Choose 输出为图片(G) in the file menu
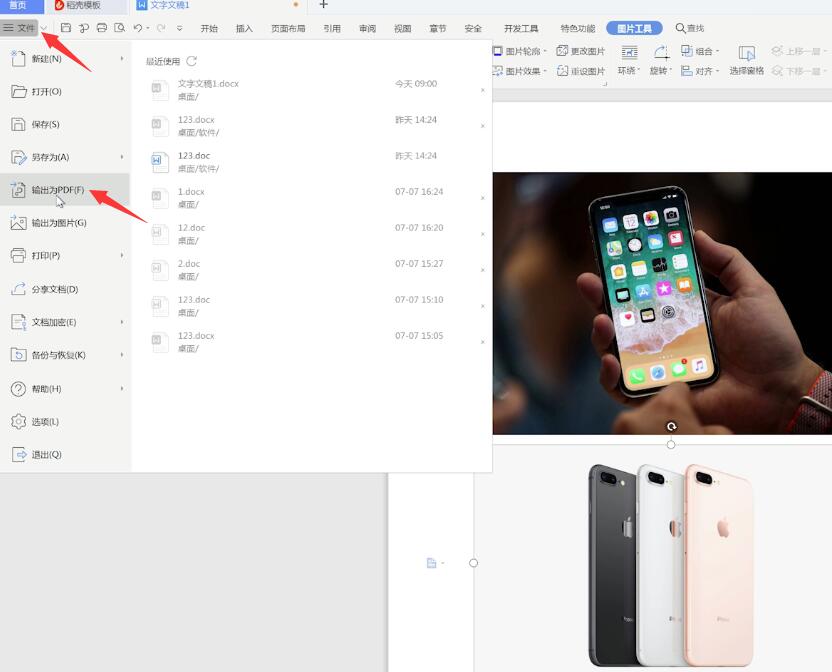Viewport: 832px width, 672px height. pos(65,223)
